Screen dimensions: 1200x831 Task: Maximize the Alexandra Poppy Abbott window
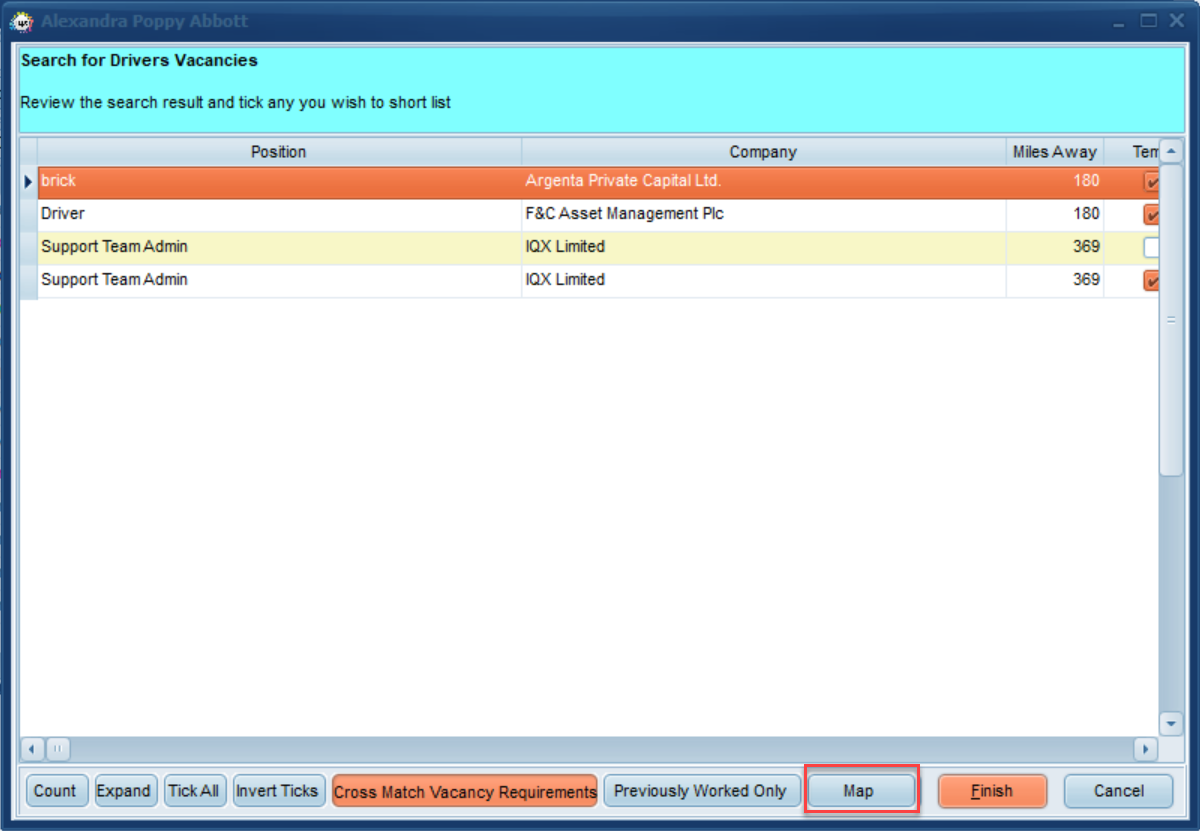pos(1148,20)
